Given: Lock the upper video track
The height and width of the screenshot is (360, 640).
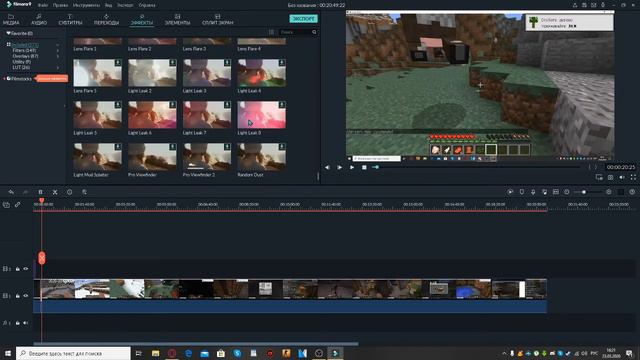Looking at the screenshot, I should [x=18, y=269].
